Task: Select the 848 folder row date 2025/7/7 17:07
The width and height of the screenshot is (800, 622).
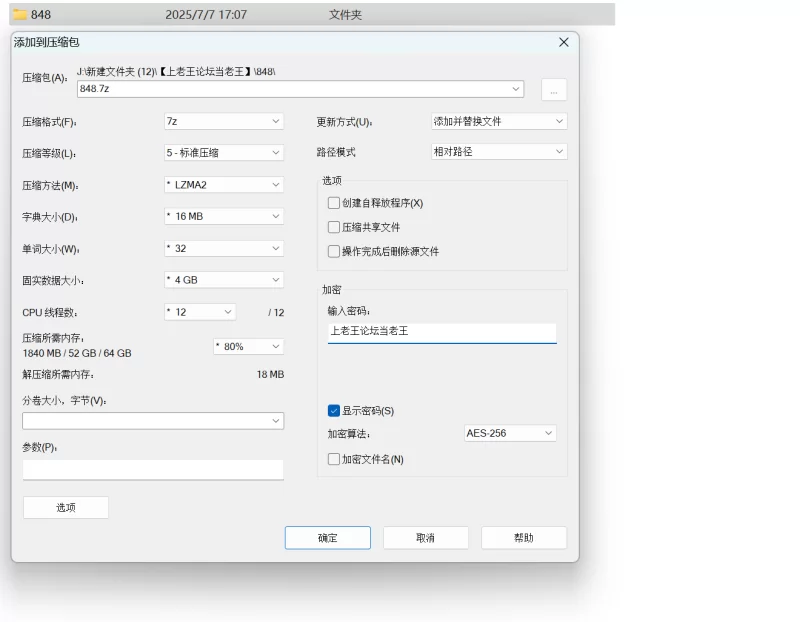Action: pos(206,15)
